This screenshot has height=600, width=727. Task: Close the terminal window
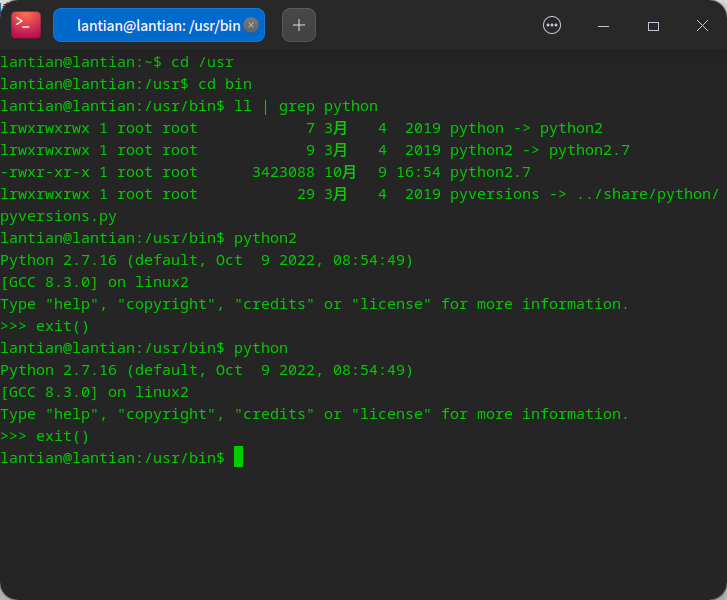click(702, 25)
